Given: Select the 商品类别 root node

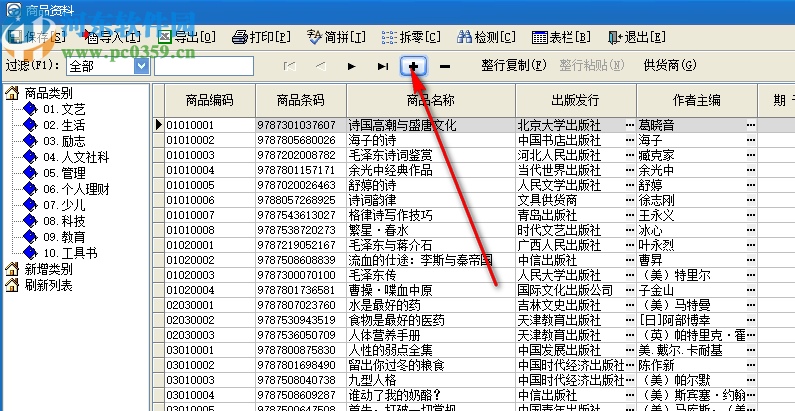Looking at the screenshot, I should (48, 93).
